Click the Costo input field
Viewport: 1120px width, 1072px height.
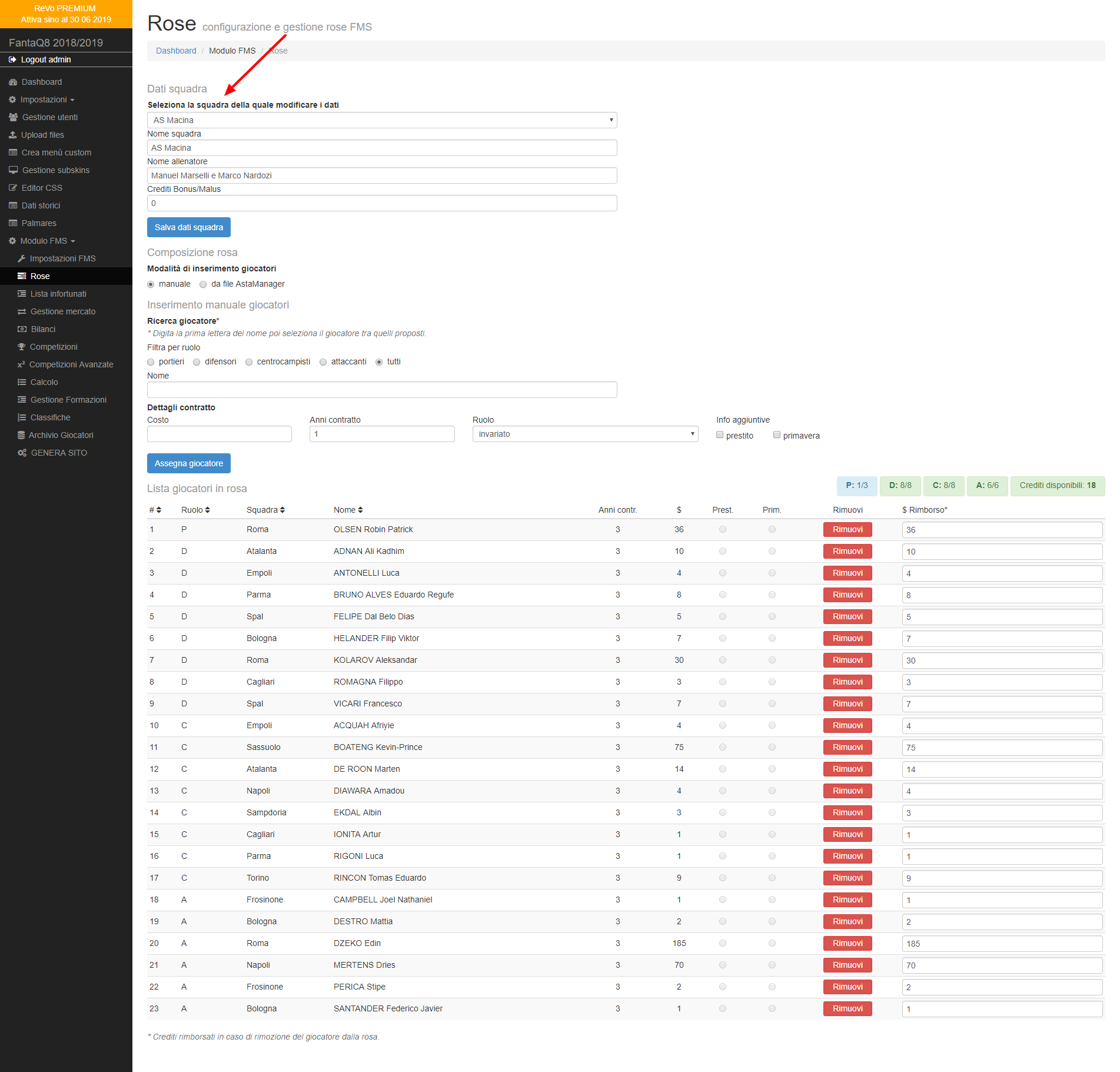tap(220, 434)
